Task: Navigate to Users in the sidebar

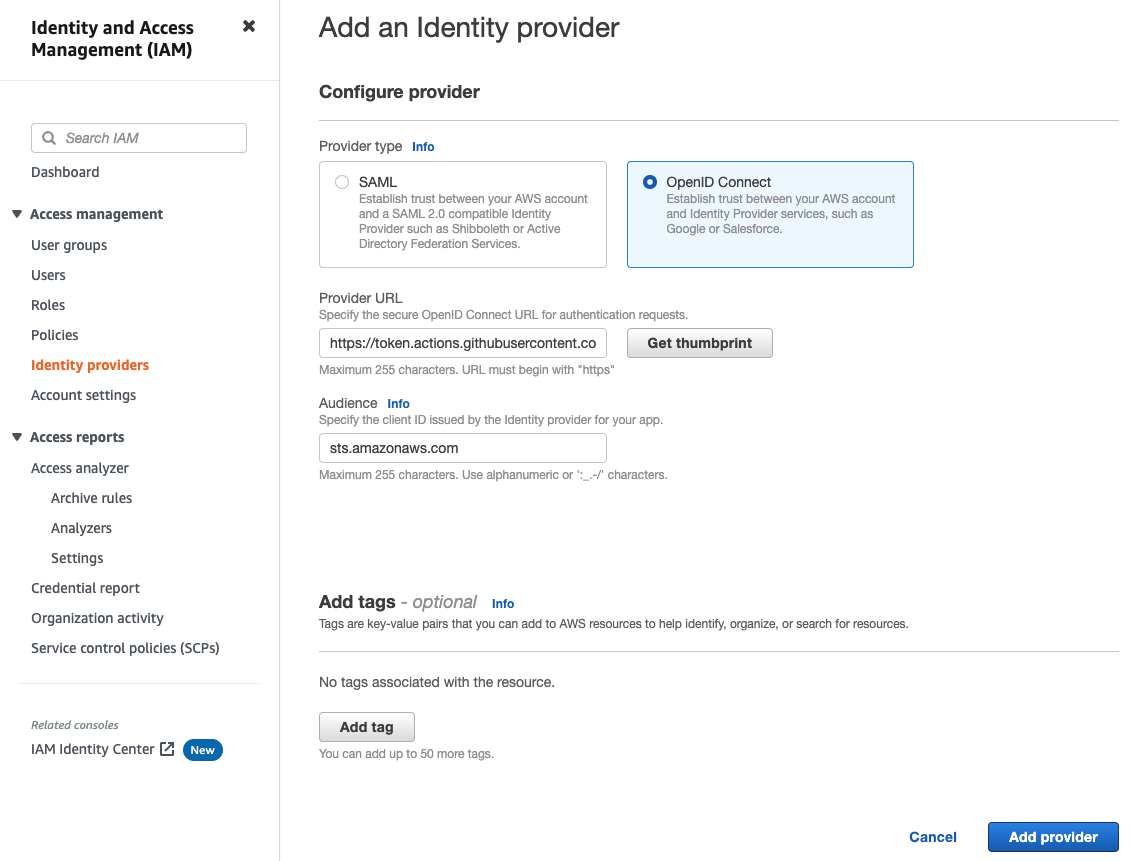Action: tap(48, 274)
